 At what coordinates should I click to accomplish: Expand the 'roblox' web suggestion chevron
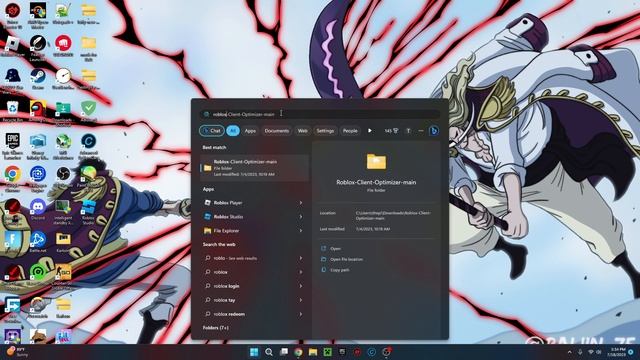click(x=301, y=272)
